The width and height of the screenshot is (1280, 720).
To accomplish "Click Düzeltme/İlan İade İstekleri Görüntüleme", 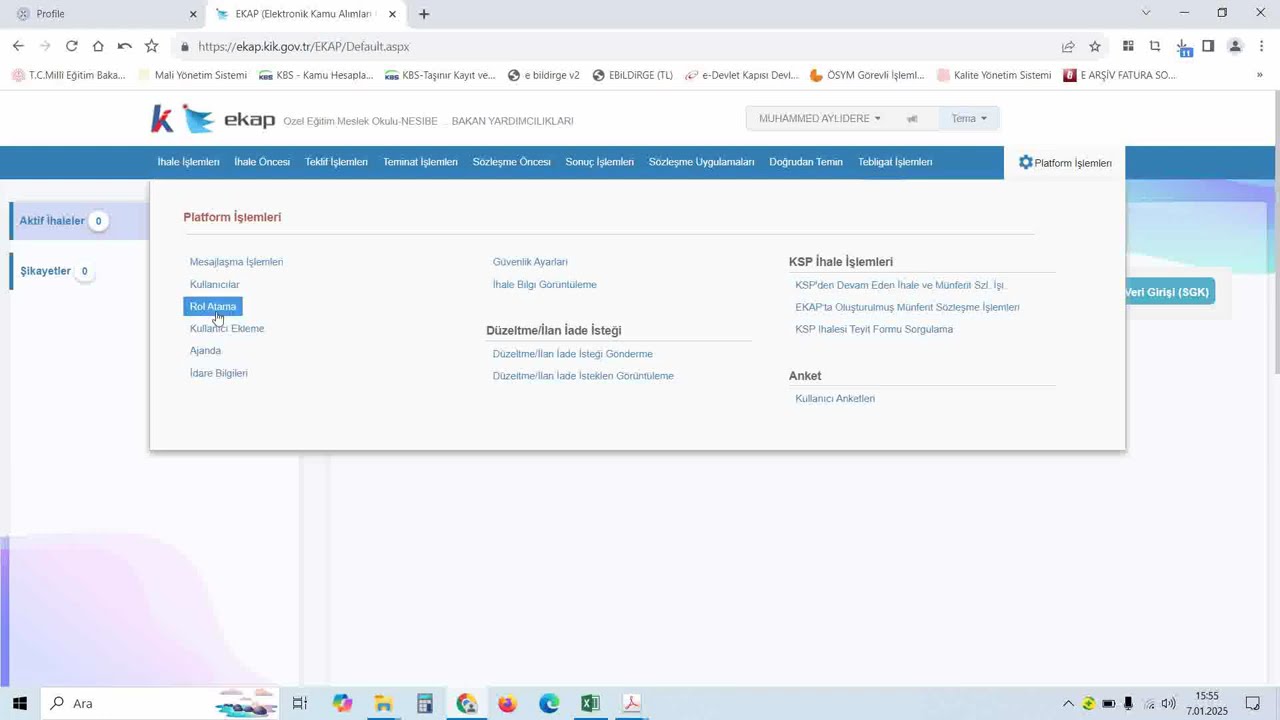I will [583, 376].
